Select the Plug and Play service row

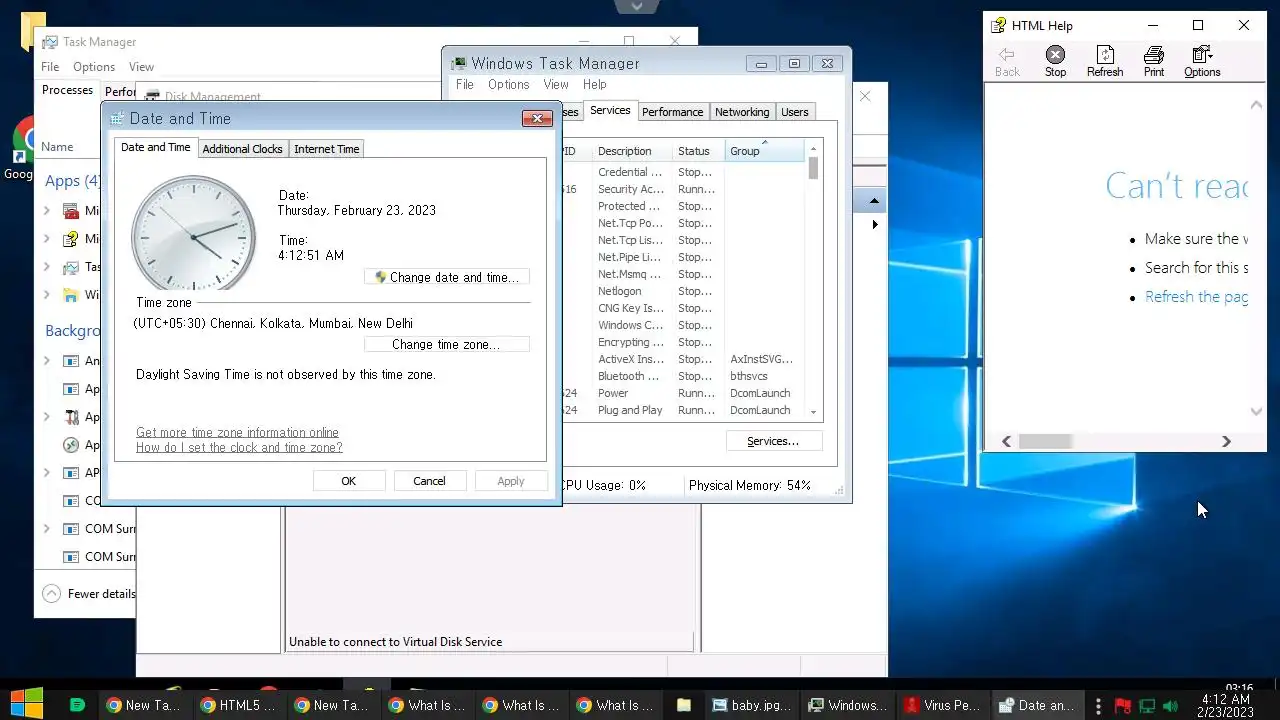point(684,410)
